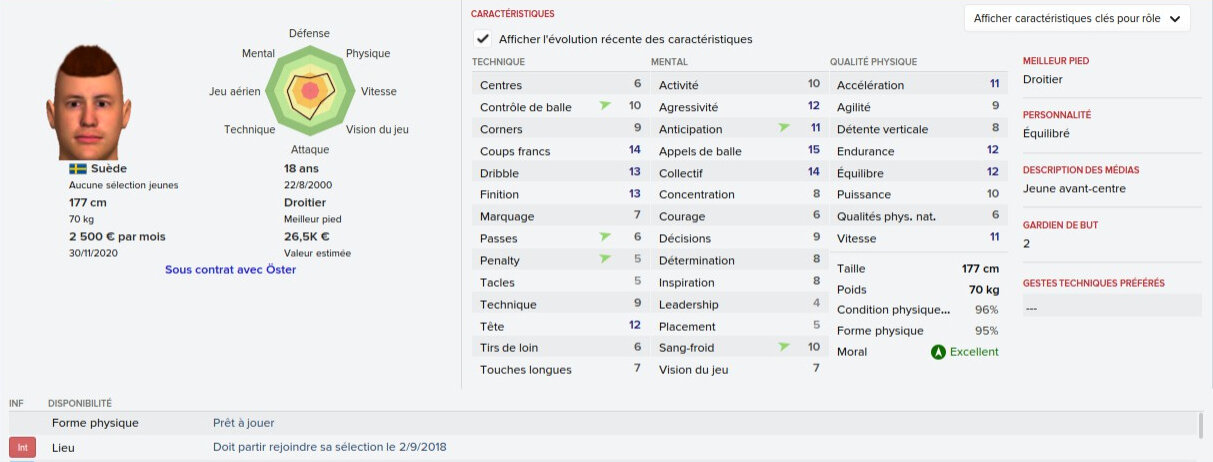Select the Gestes techniques préférés empty field

tap(1111, 308)
